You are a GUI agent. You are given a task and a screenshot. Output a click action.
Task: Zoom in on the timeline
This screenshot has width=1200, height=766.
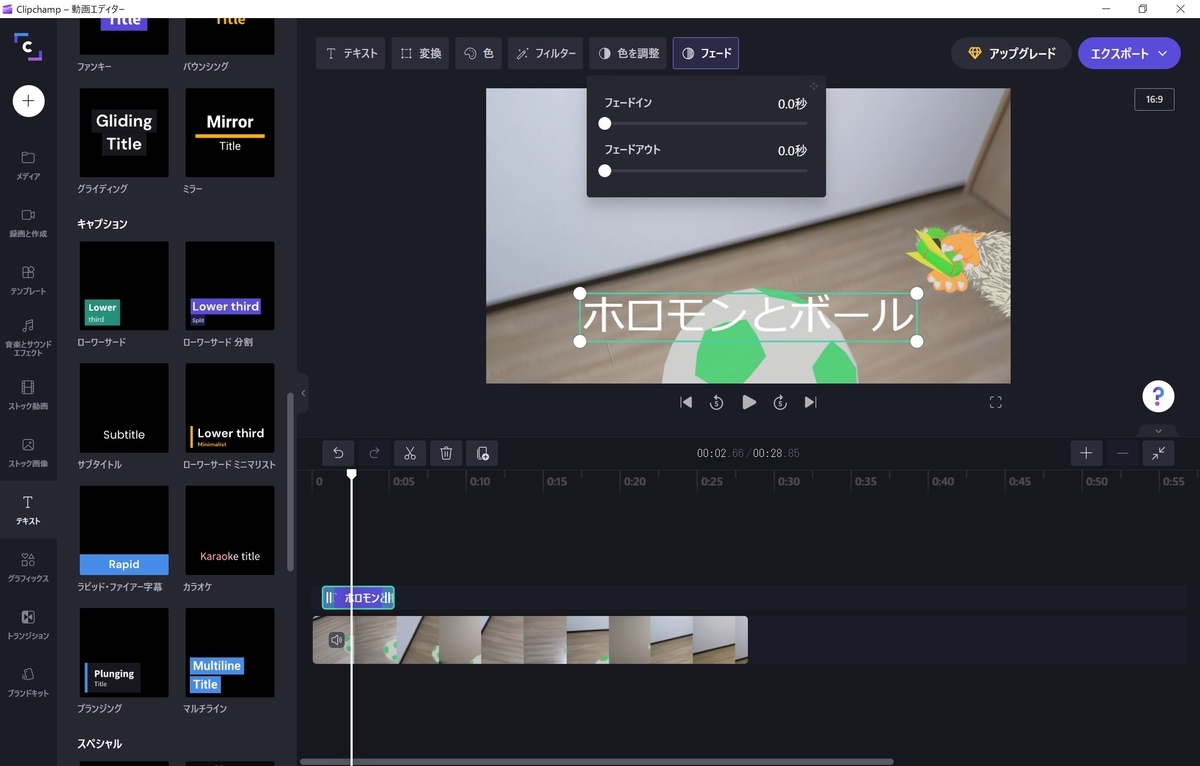coord(1086,453)
